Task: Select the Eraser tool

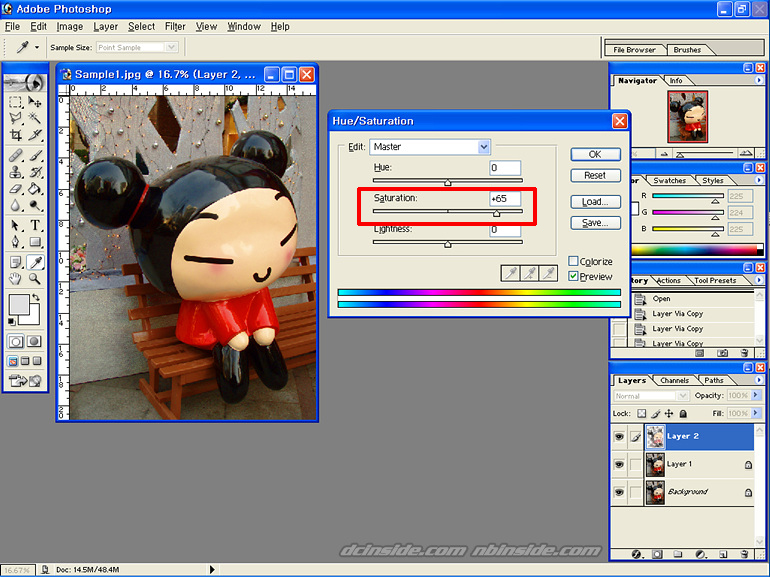Action: point(15,189)
